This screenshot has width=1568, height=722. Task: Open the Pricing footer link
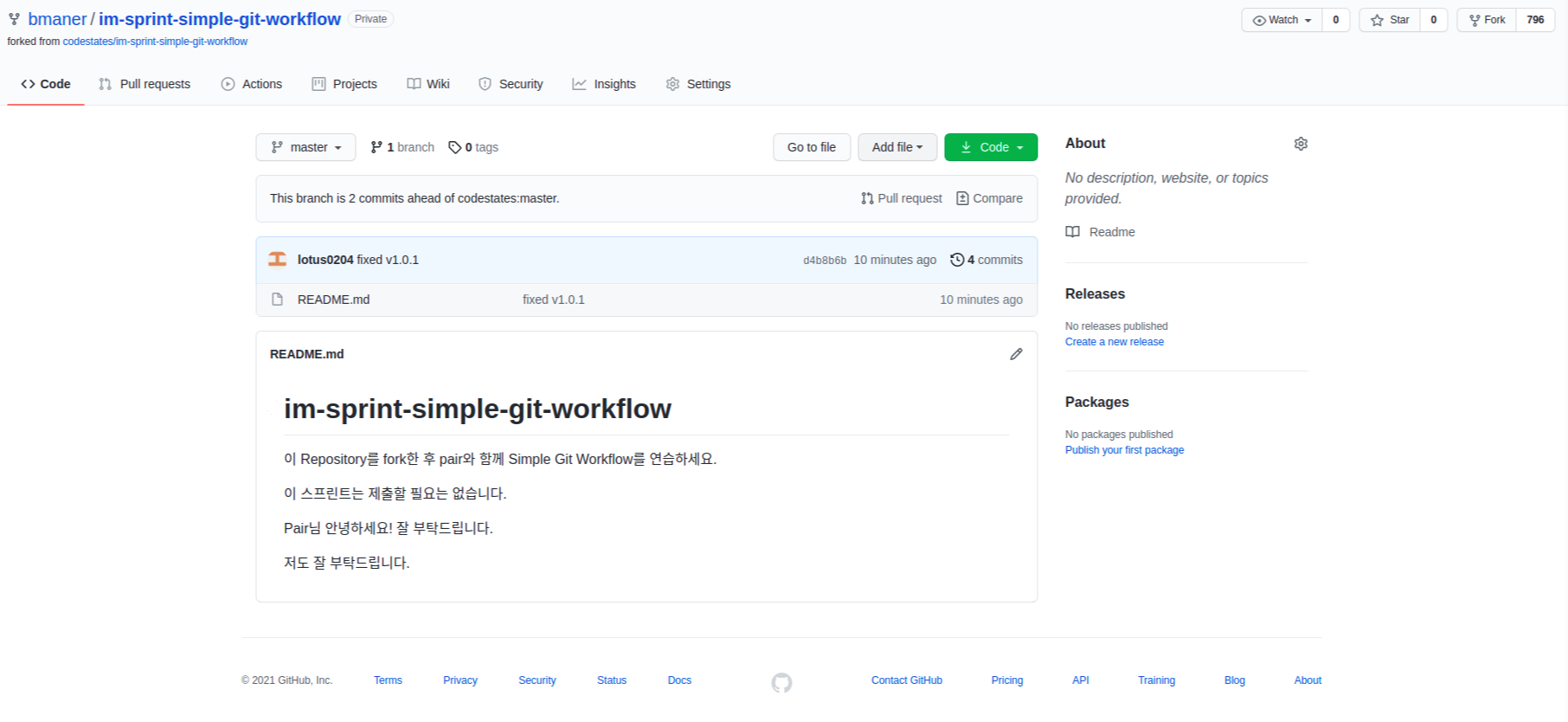pyautogui.click(x=1007, y=680)
